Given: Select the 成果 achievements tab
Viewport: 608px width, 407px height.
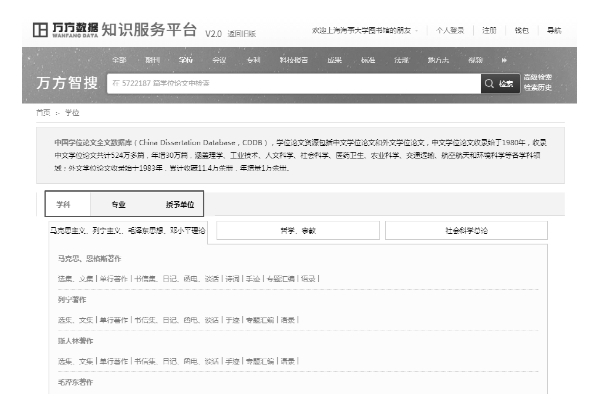Looking at the screenshot, I should coord(334,60).
